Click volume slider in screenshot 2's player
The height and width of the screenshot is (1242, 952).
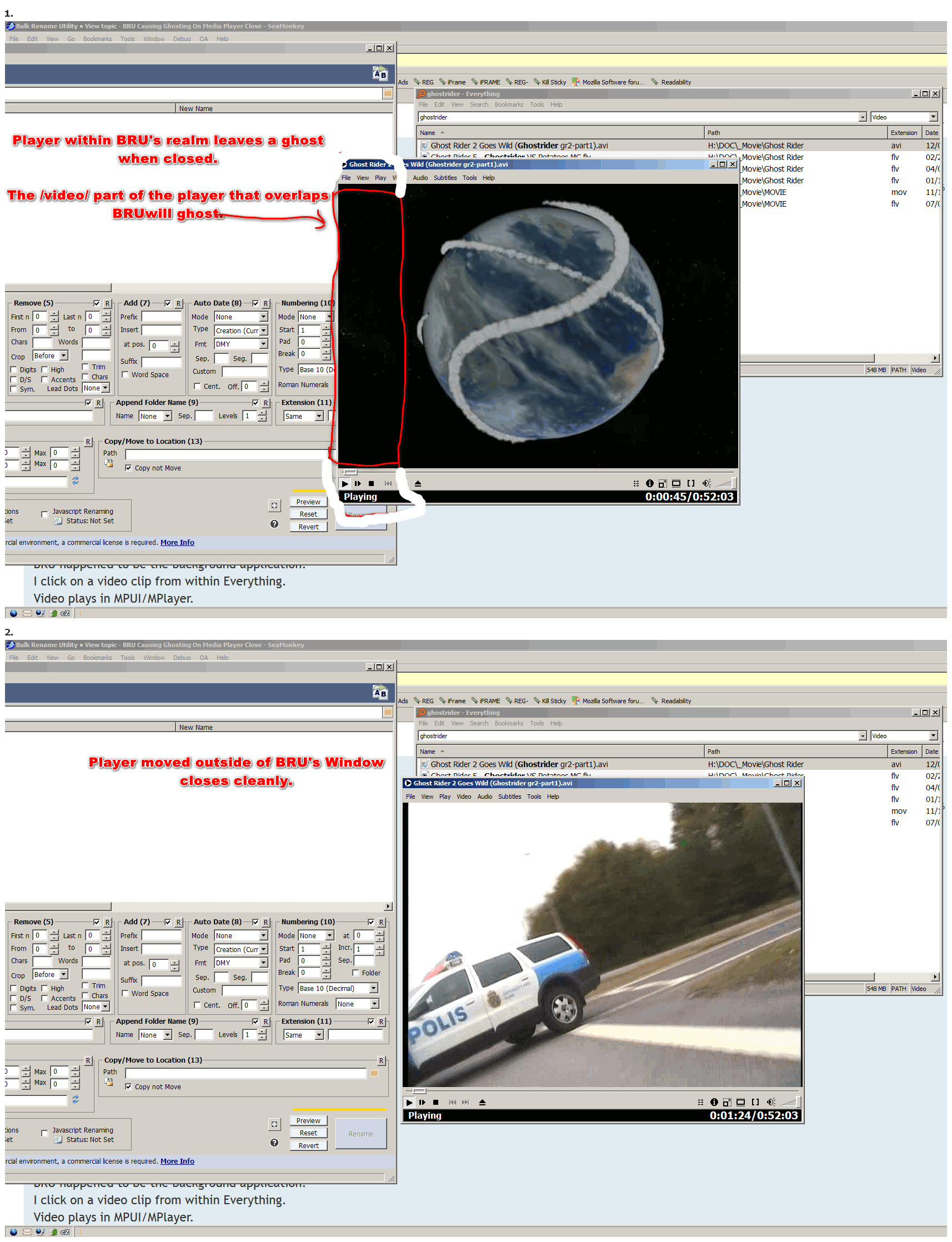click(x=790, y=1102)
